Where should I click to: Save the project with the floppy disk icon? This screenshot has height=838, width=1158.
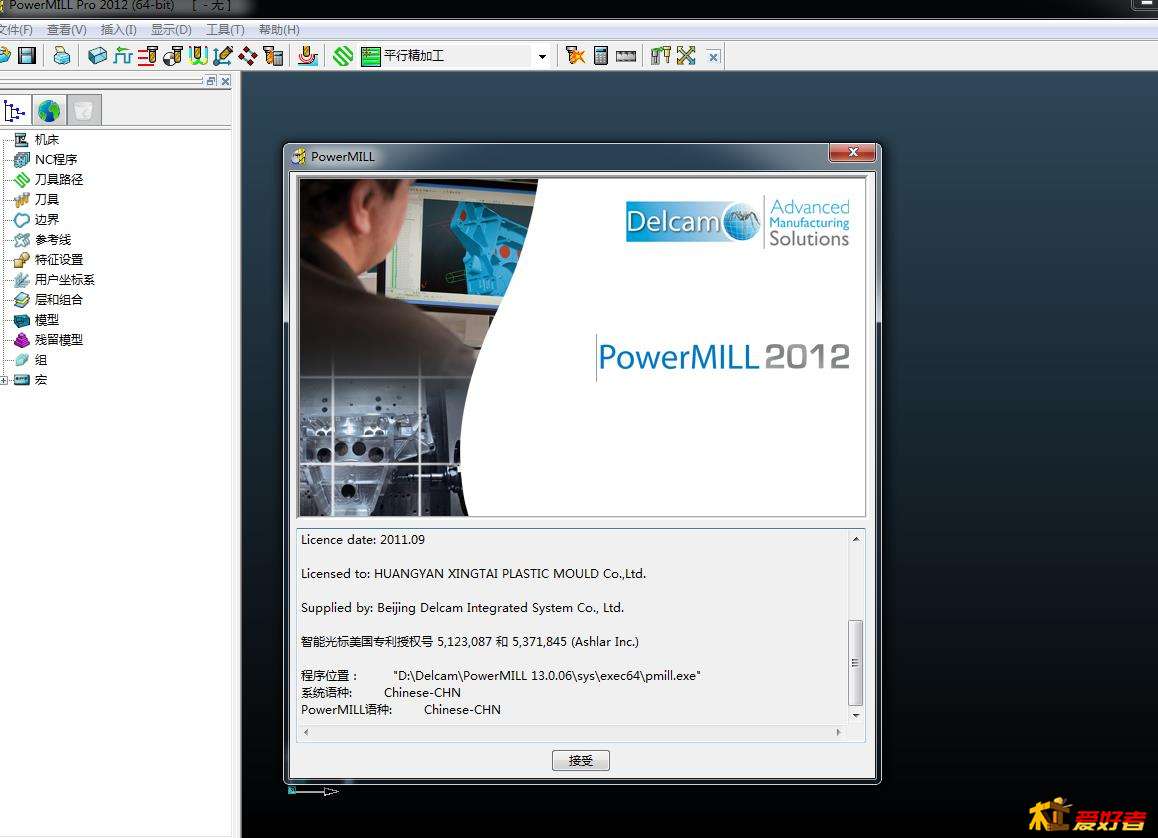(x=27, y=55)
